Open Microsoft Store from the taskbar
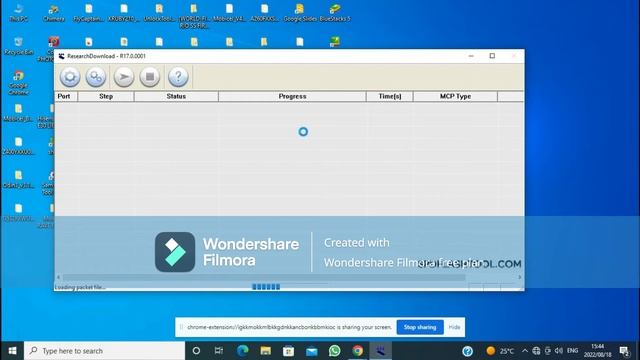 [289, 351]
